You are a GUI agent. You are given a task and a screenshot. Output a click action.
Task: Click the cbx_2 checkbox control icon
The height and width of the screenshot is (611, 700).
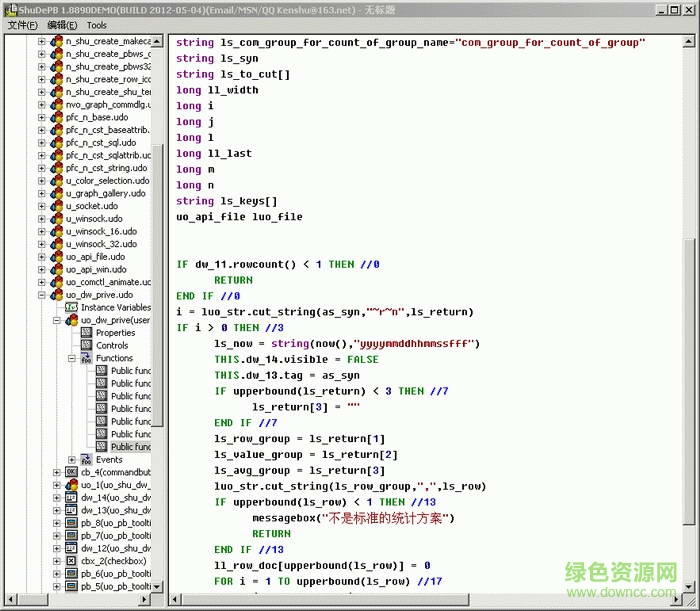tap(71, 561)
